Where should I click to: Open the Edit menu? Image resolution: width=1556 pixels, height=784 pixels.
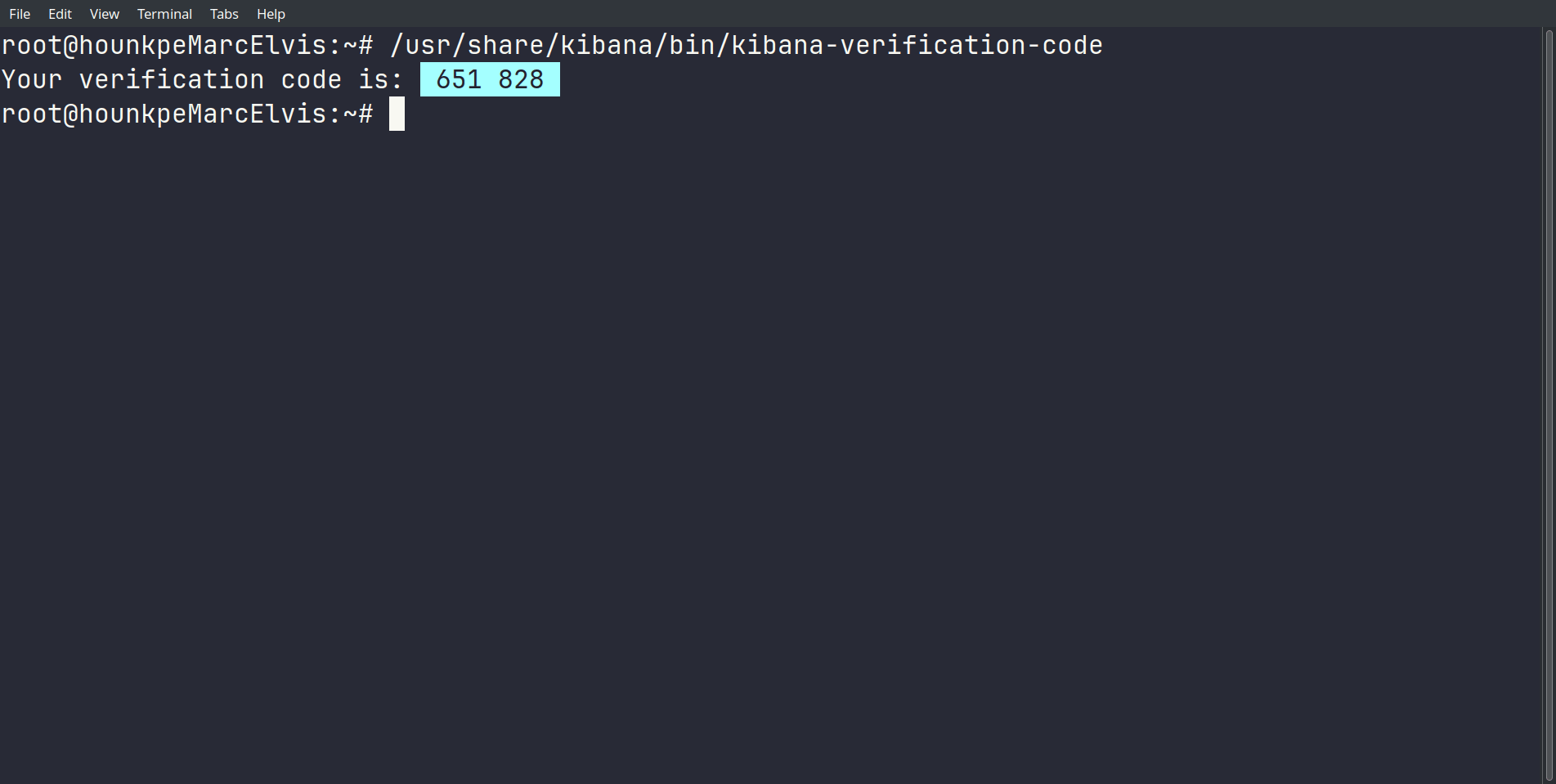pos(60,14)
